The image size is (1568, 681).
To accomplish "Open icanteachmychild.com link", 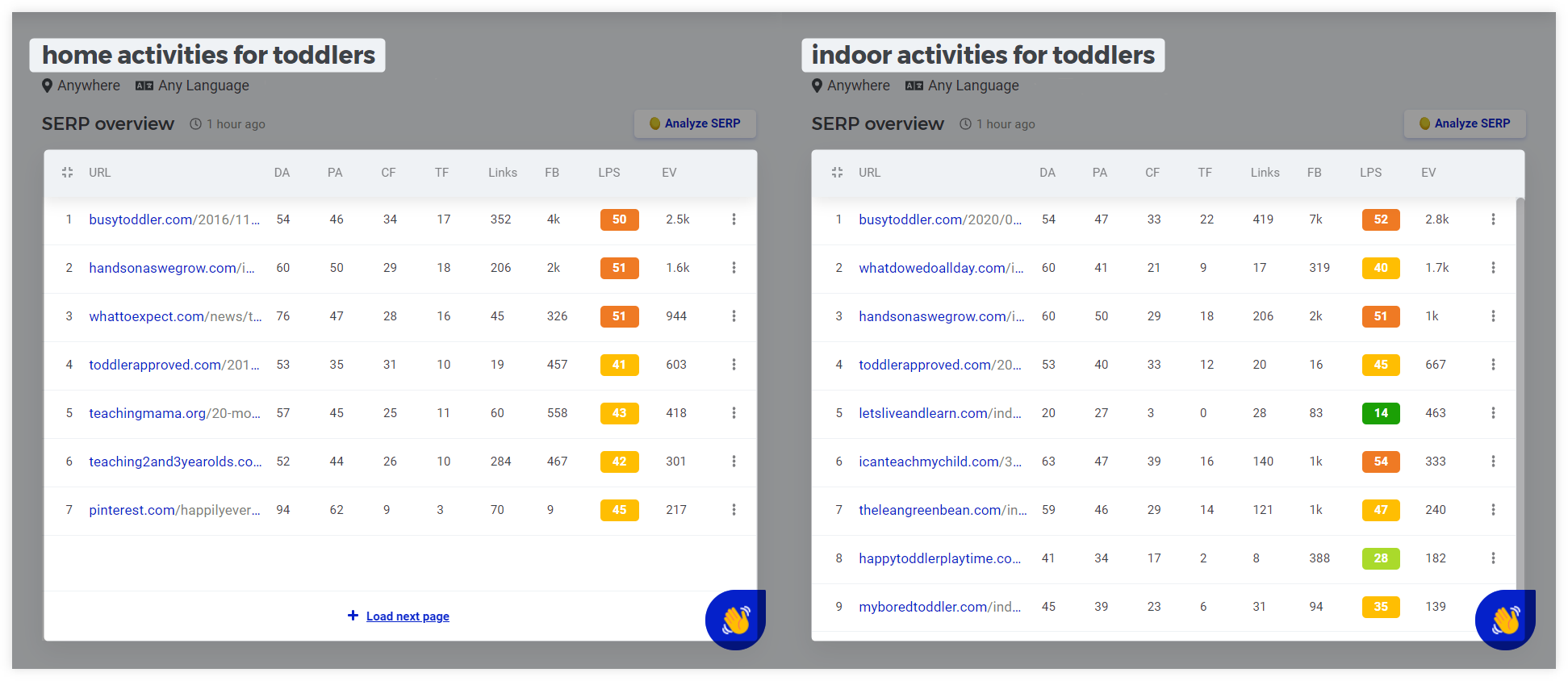I will click(x=940, y=462).
